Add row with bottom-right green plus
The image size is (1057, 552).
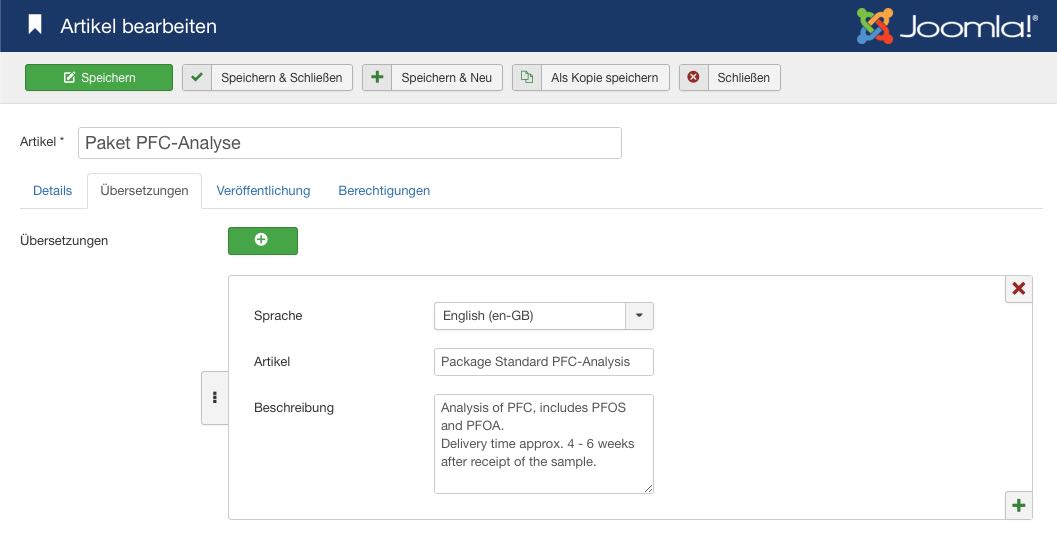(1018, 505)
